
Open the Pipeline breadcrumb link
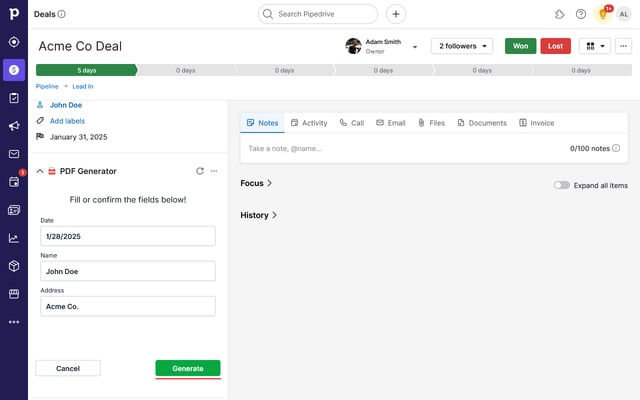pyautogui.click(x=47, y=87)
